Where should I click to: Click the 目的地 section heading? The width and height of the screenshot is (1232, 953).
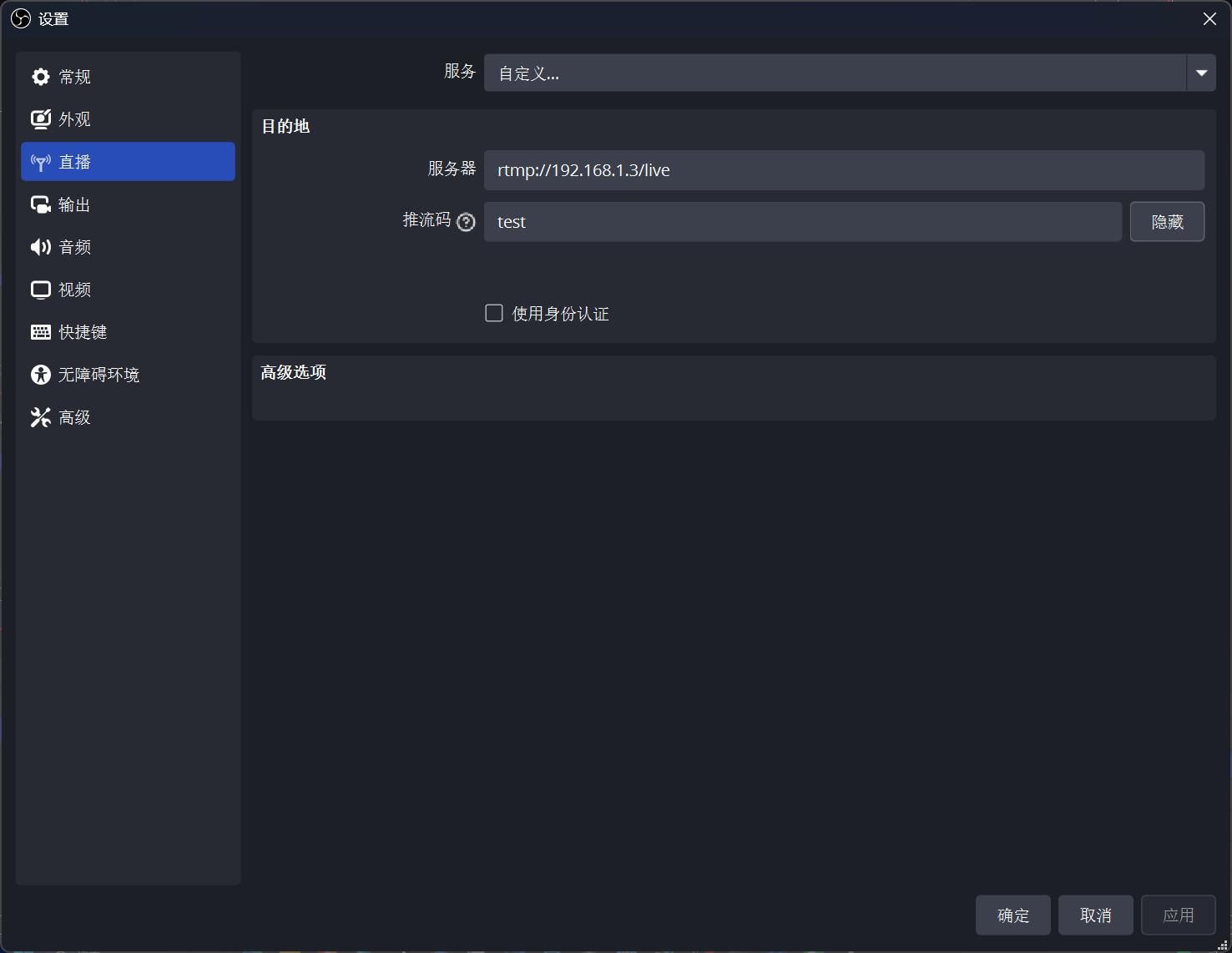coord(285,126)
